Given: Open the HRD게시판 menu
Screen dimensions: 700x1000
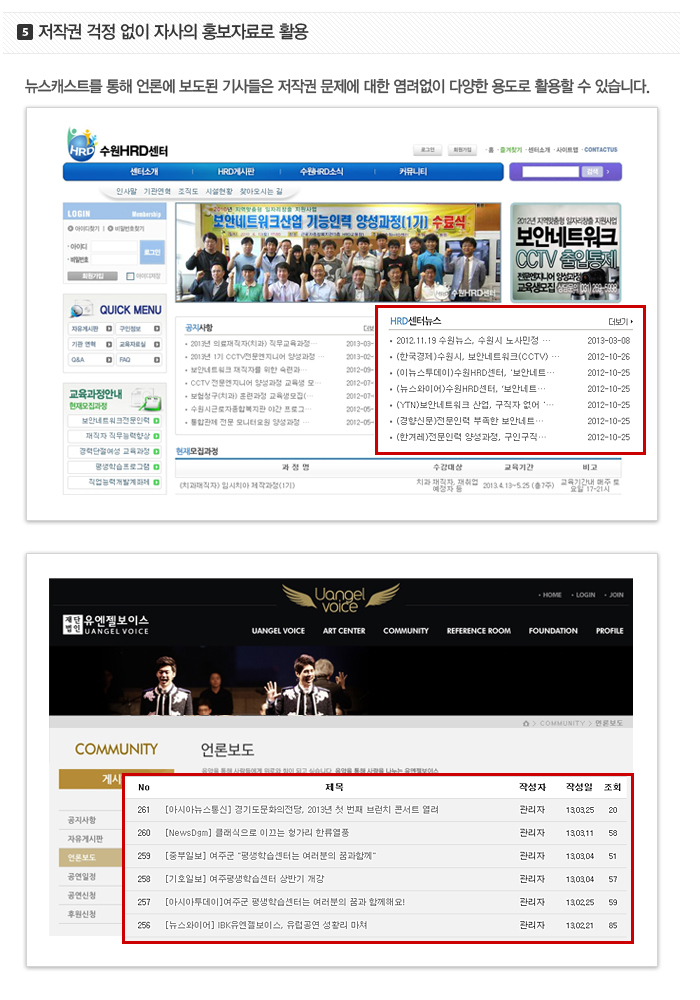Looking at the screenshot, I should [x=236, y=172].
